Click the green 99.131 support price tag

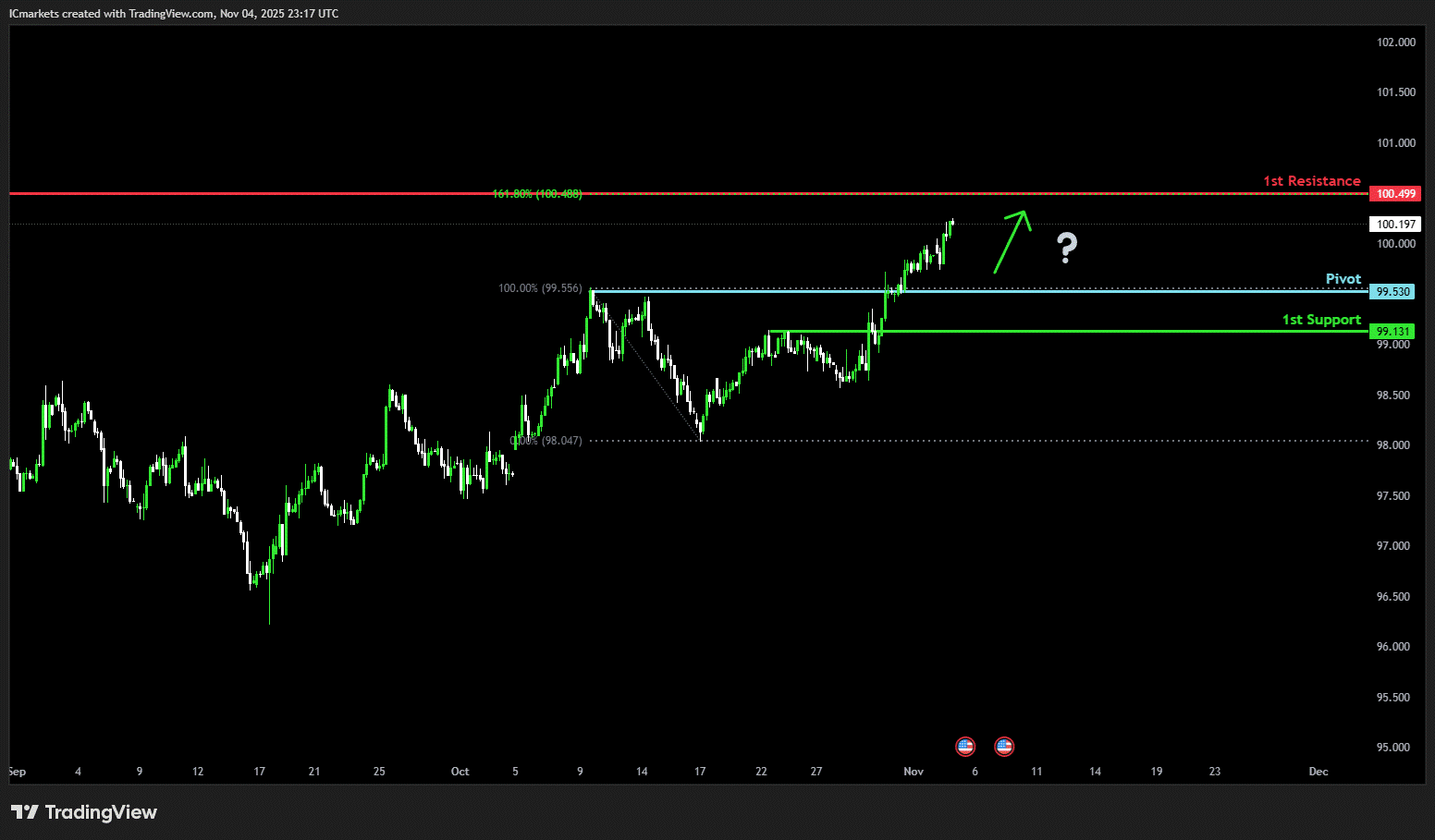pyautogui.click(x=1392, y=332)
